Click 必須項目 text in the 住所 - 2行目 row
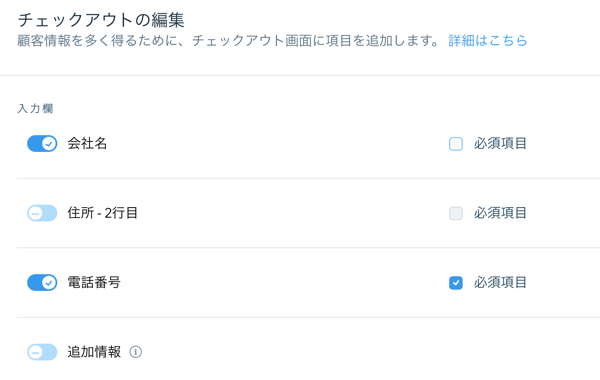The width and height of the screenshot is (600, 380). point(500,213)
